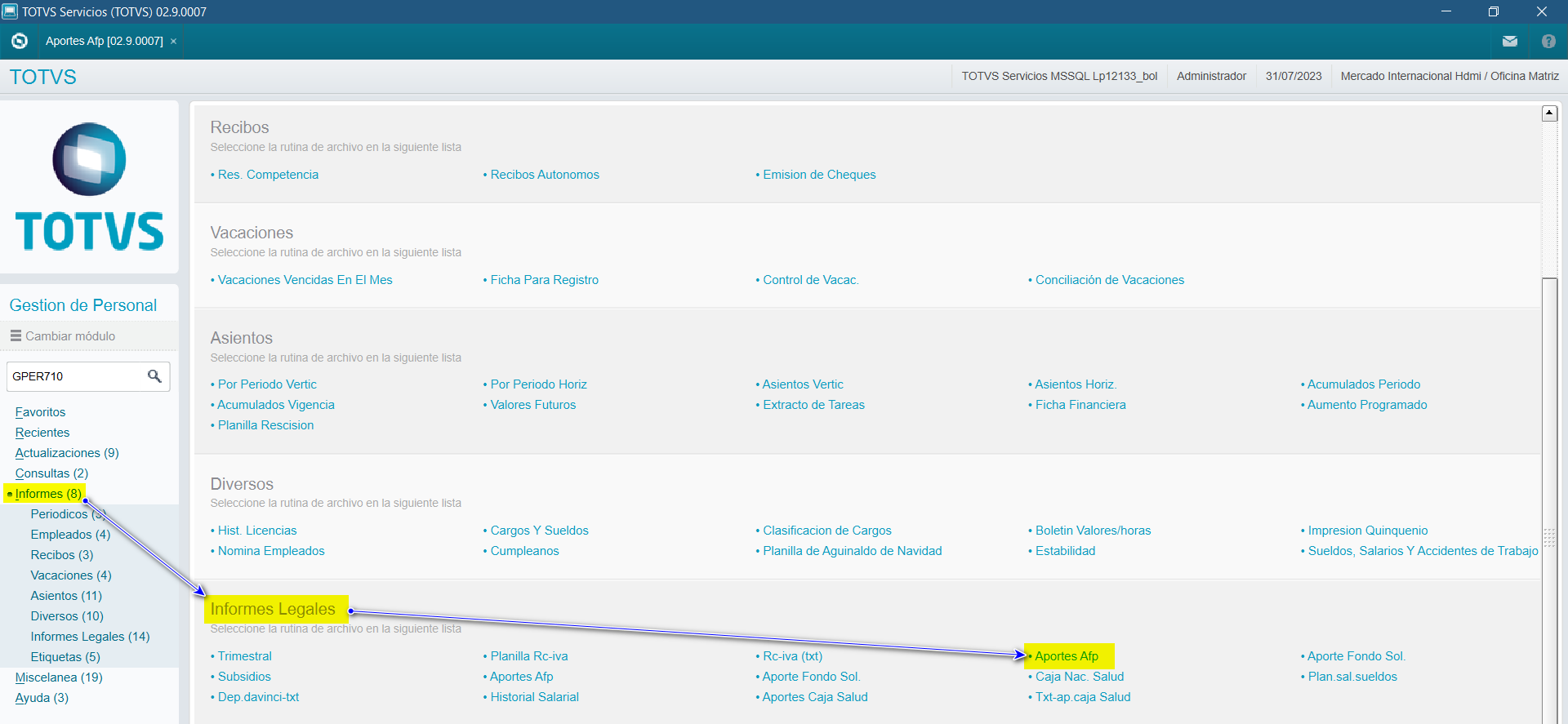Open Impresion Quinquenio report
Viewport: 1568px width, 724px height.
click(1368, 531)
